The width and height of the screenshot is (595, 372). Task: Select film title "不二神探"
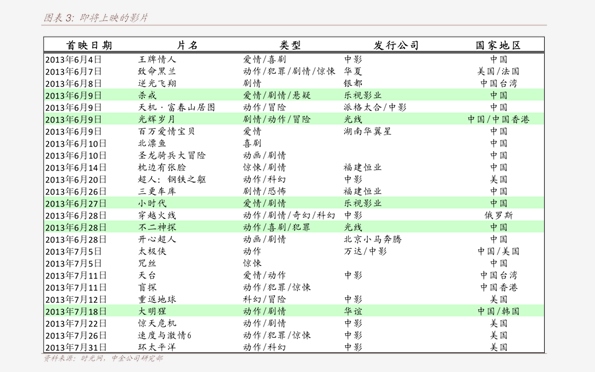click(157, 227)
